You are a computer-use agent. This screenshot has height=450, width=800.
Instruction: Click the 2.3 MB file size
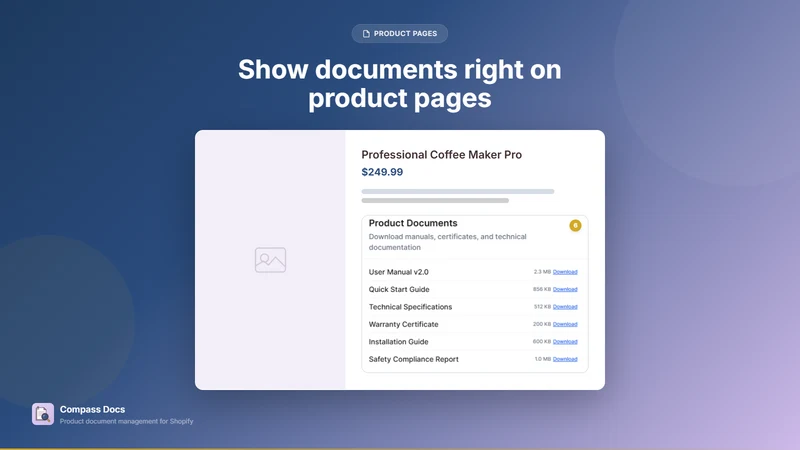542,272
